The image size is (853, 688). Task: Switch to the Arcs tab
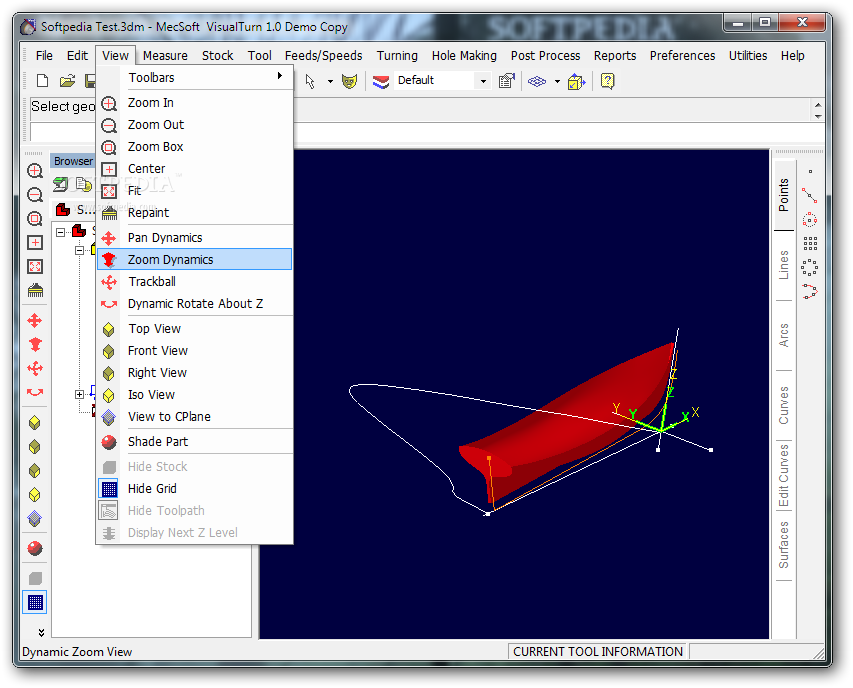[783, 335]
